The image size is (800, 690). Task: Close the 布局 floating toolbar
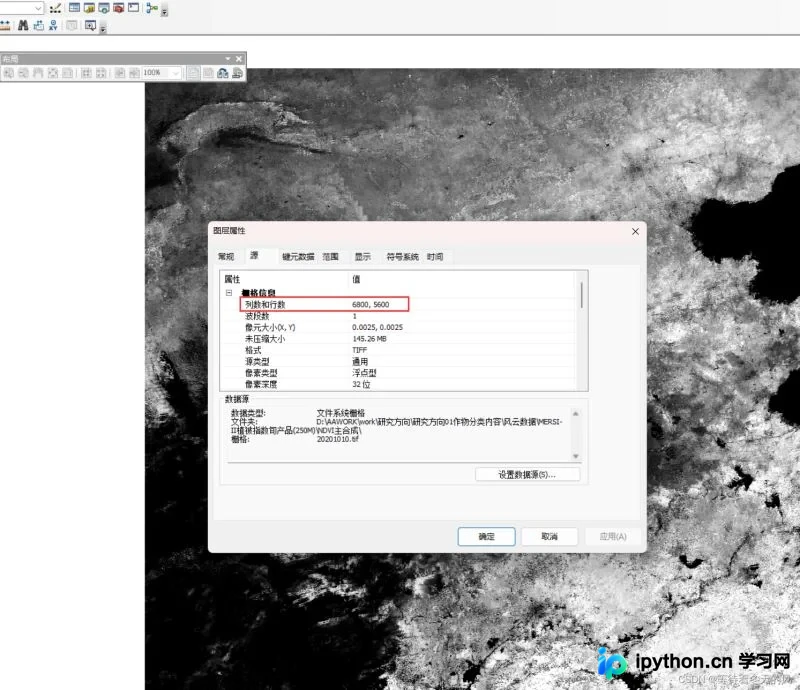(x=239, y=59)
